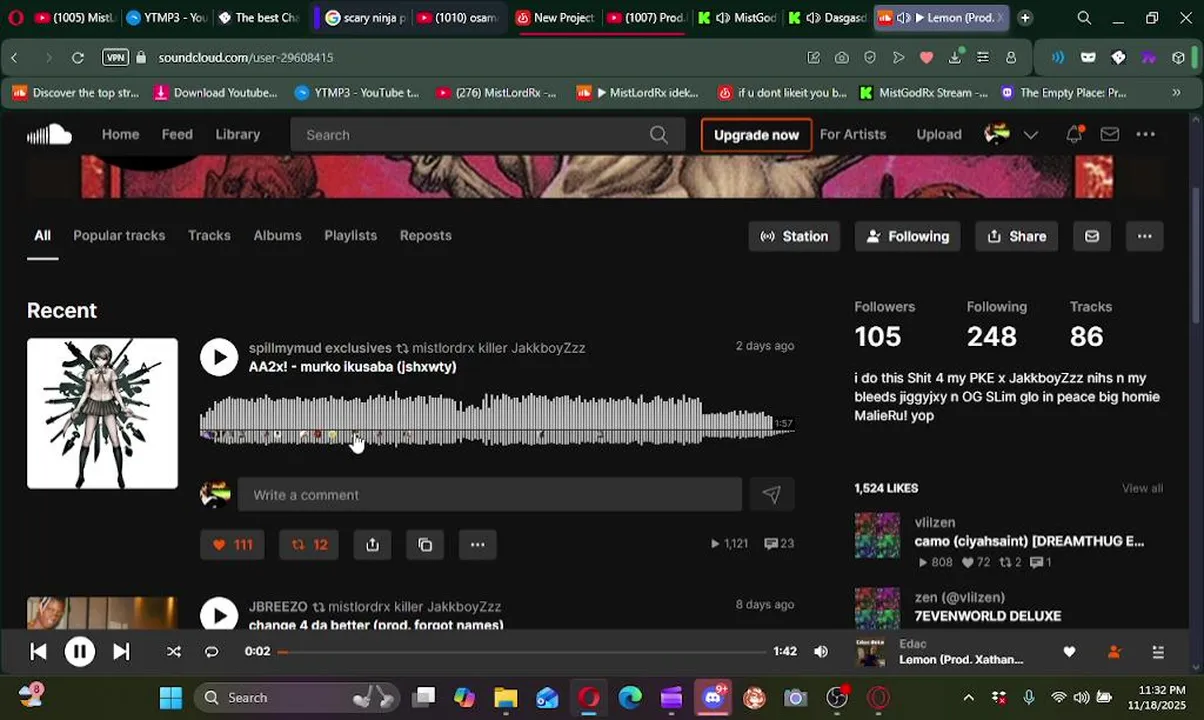Share the AA2x! track
The width and height of the screenshot is (1204, 720).
click(372, 544)
